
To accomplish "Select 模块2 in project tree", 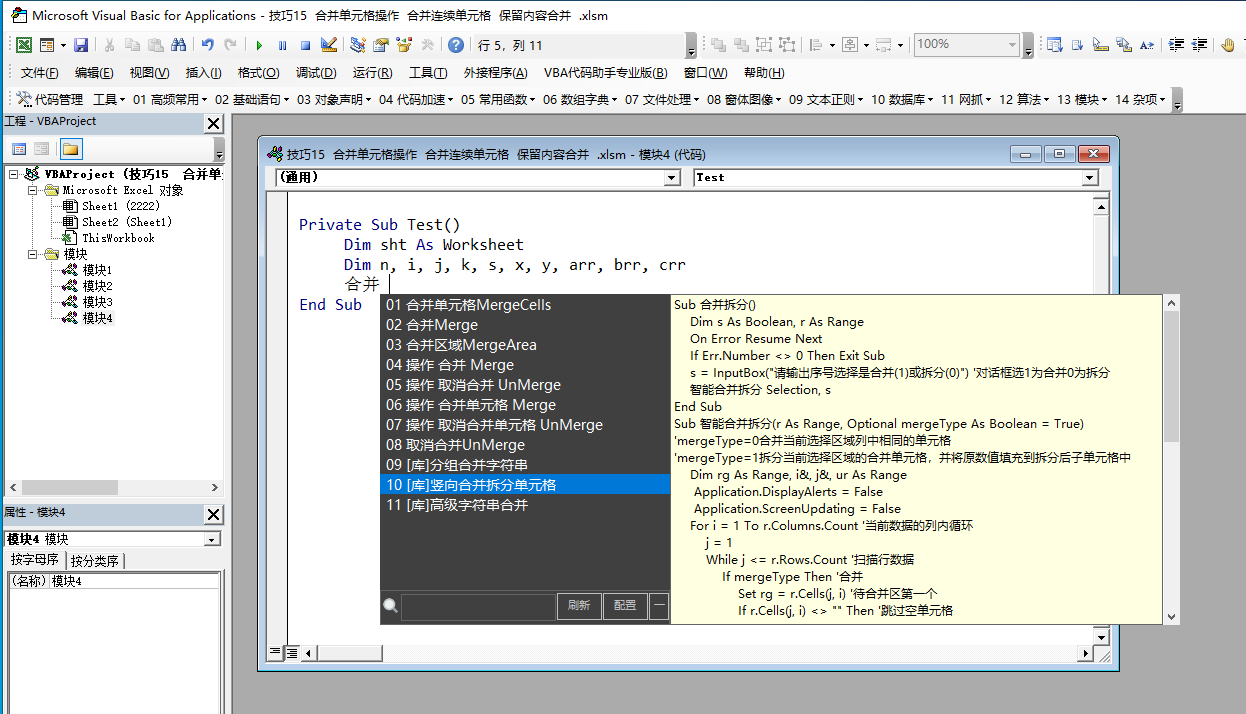I will coord(97,286).
